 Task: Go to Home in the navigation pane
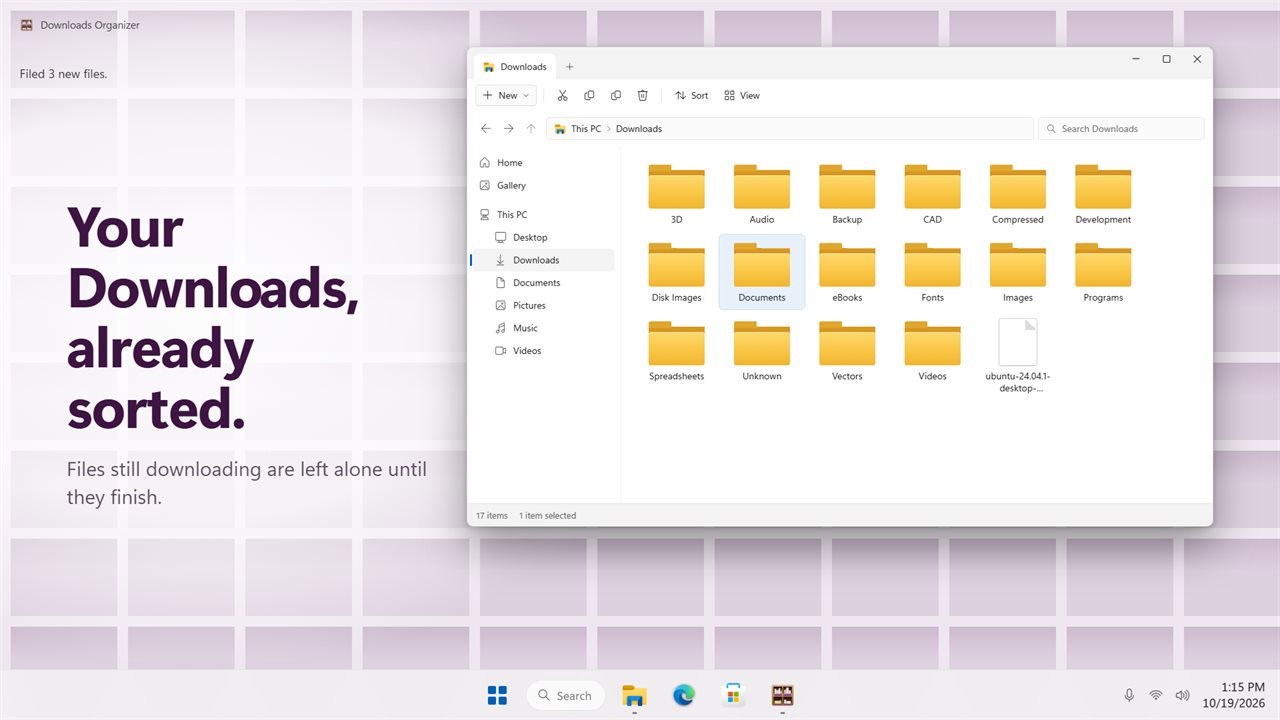(543, 163)
